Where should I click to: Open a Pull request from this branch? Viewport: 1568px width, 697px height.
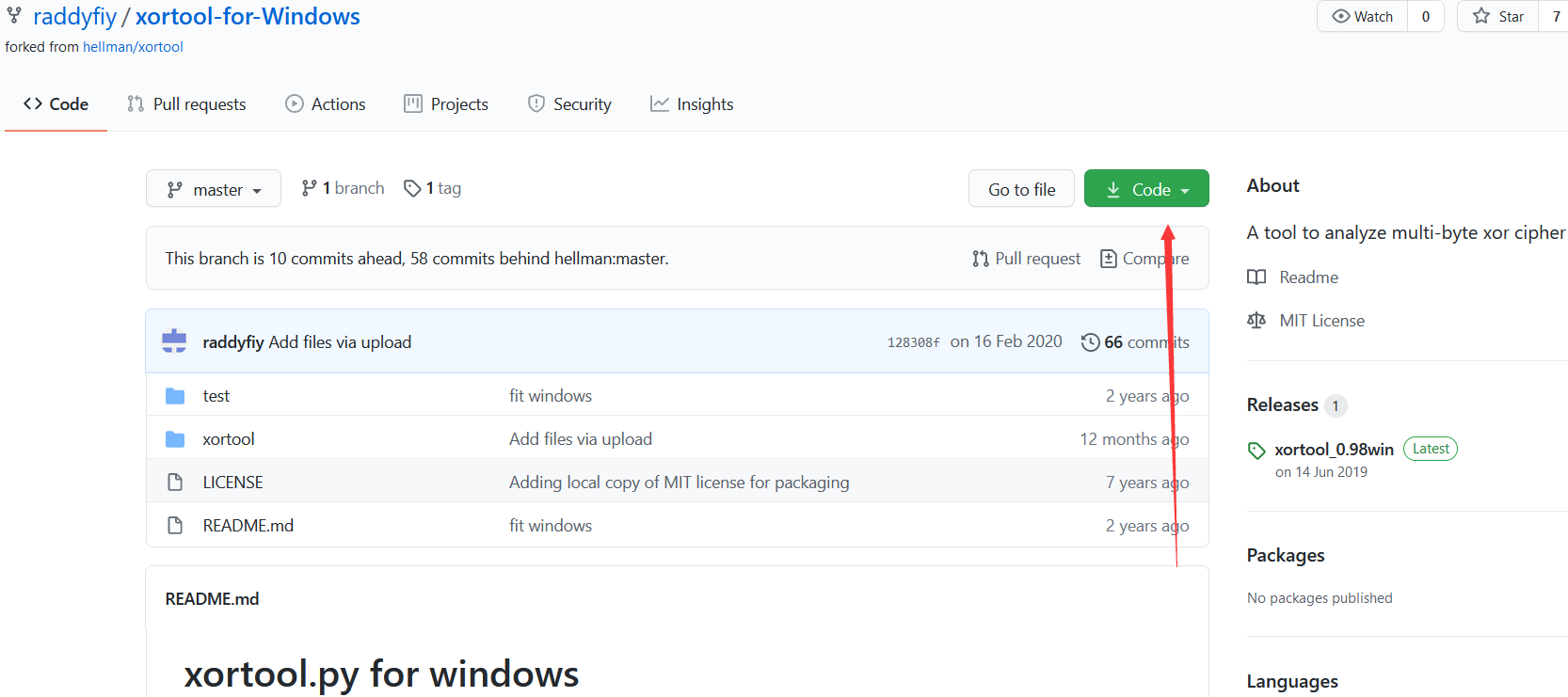pyautogui.click(x=1026, y=259)
